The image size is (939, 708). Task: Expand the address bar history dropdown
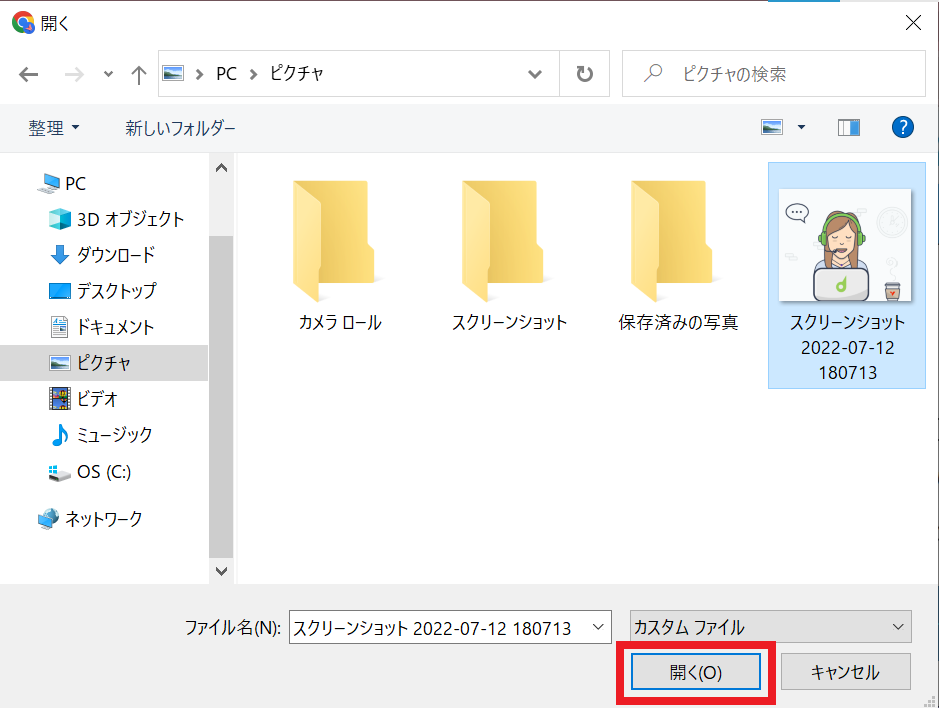(536, 74)
